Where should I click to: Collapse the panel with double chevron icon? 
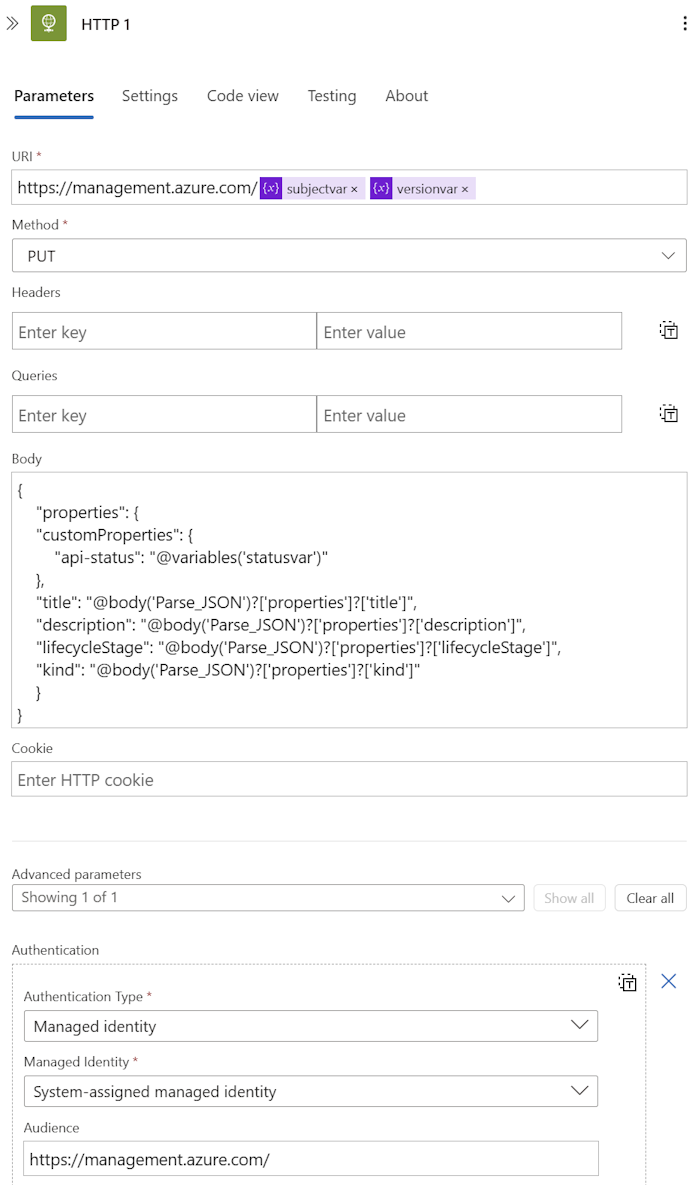coord(12,23)
